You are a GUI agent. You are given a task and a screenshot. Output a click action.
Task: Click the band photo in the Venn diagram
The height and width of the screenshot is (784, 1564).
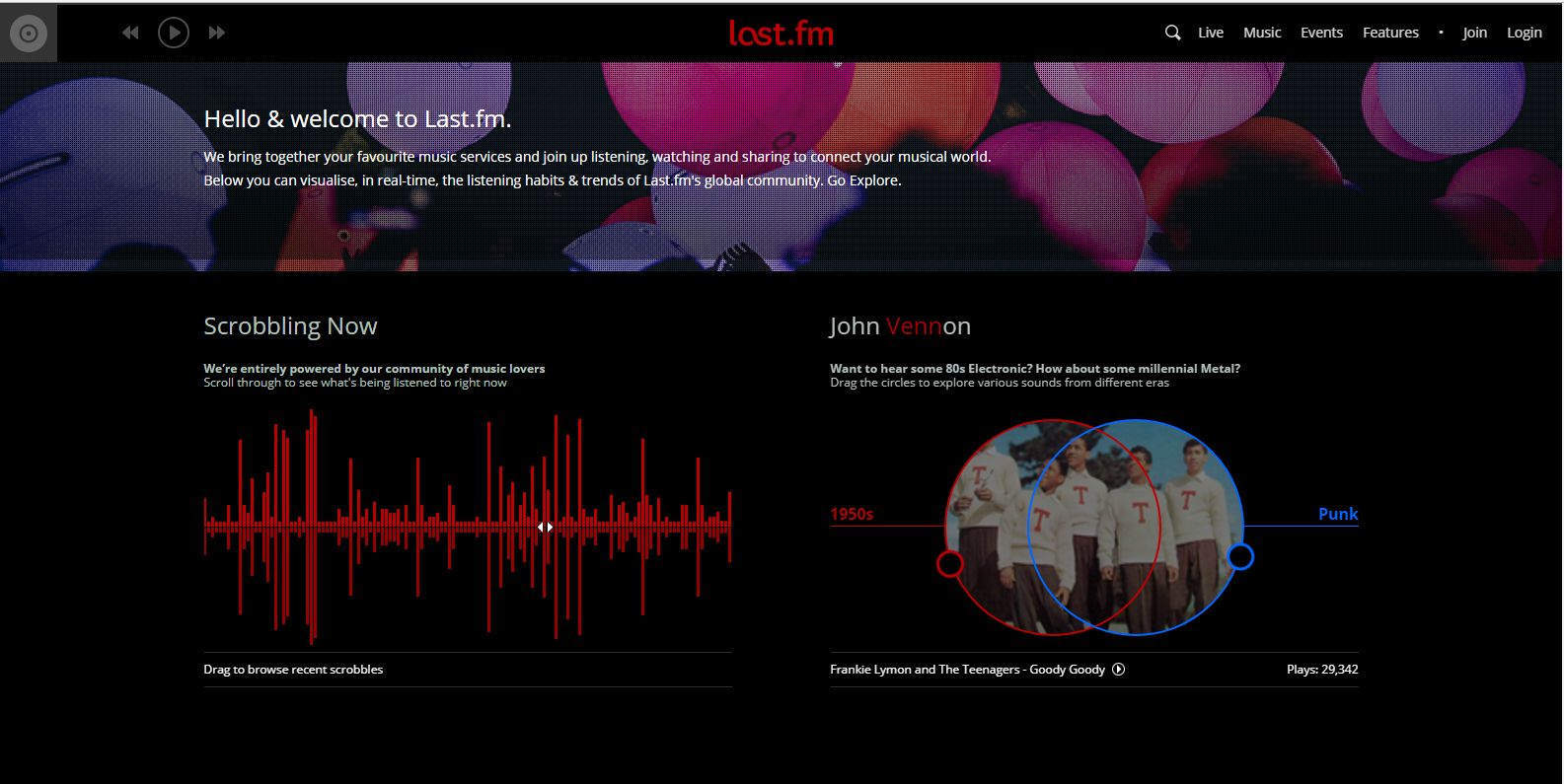(x=1093, y=528)
